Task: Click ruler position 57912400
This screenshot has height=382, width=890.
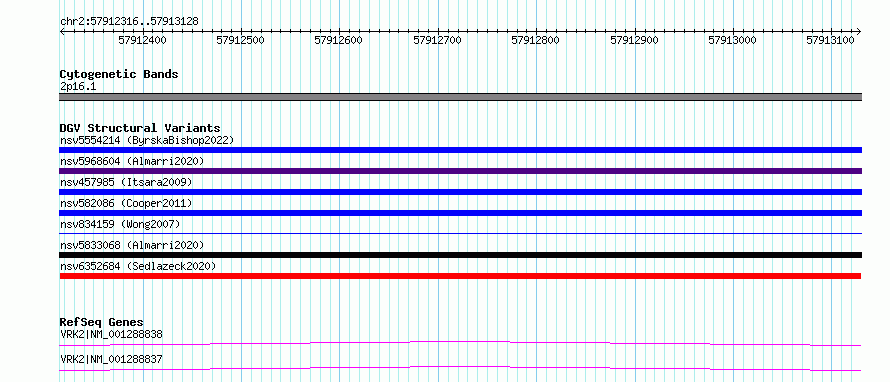Action: click(x=142, y=40)
